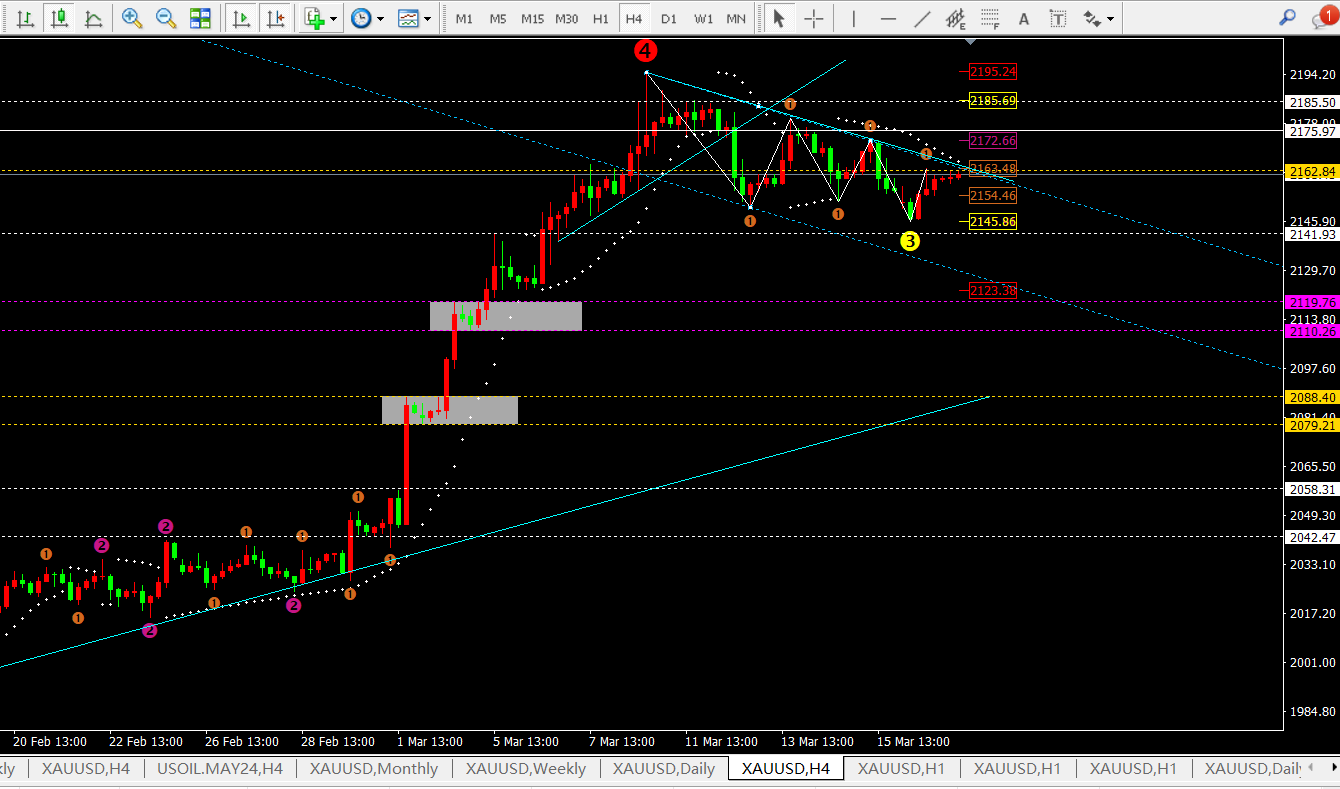1340x789 pixels.
Task: Toggle candlestick chart display
Action: point(60,18)
